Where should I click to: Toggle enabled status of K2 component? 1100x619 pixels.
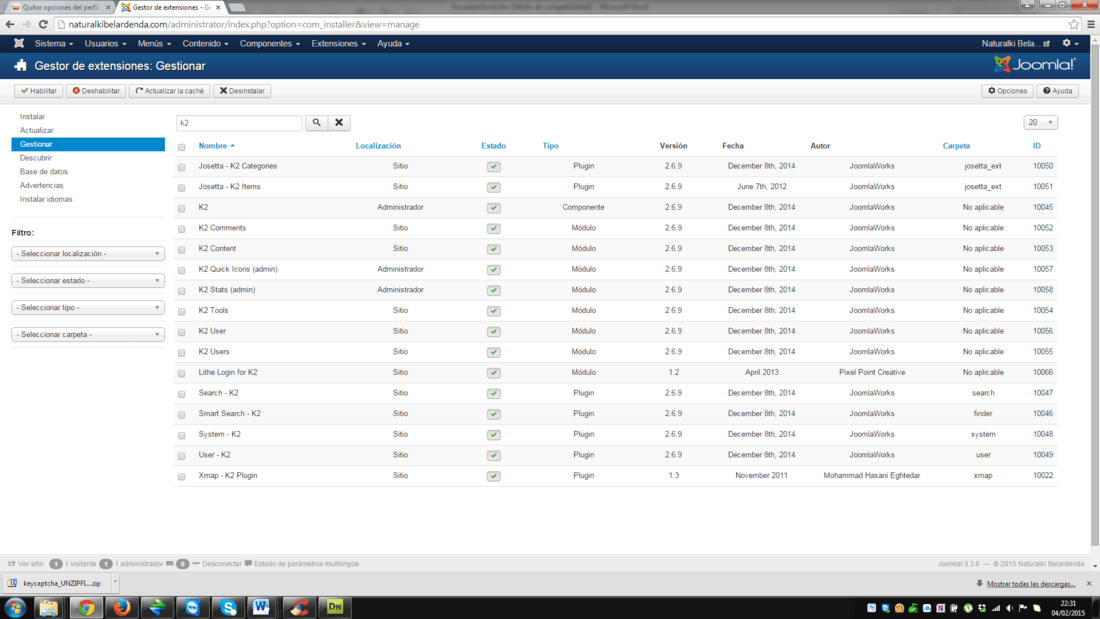494,208
